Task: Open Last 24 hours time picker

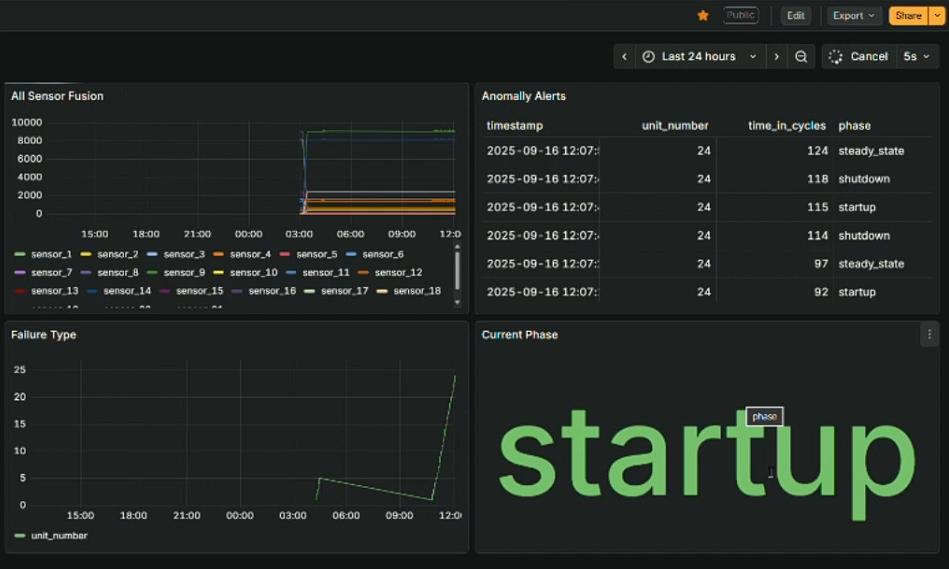Action: point(700,56)
